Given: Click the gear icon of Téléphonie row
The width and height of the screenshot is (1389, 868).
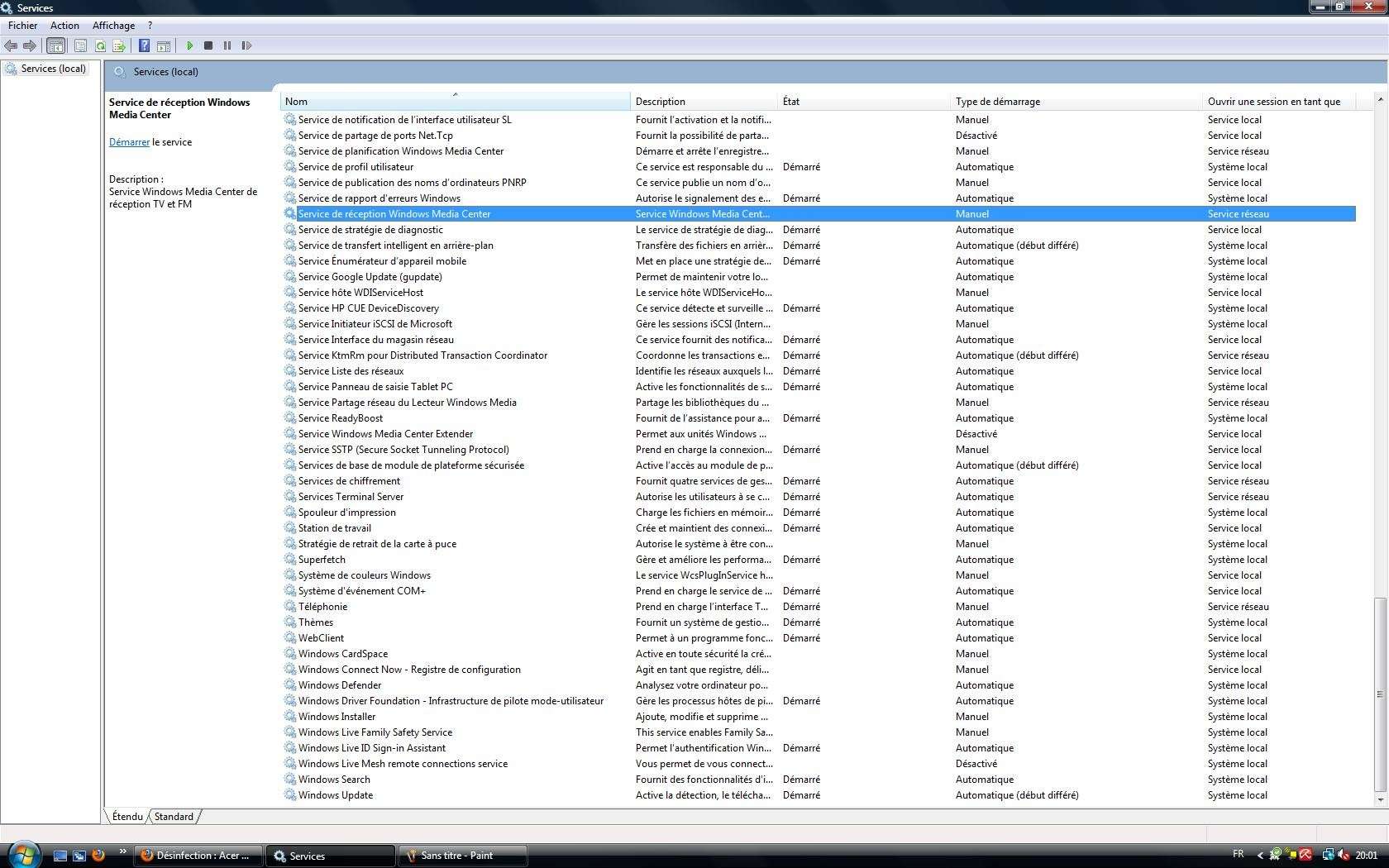Looking at the screenshot, I should [x=290, y=607].
